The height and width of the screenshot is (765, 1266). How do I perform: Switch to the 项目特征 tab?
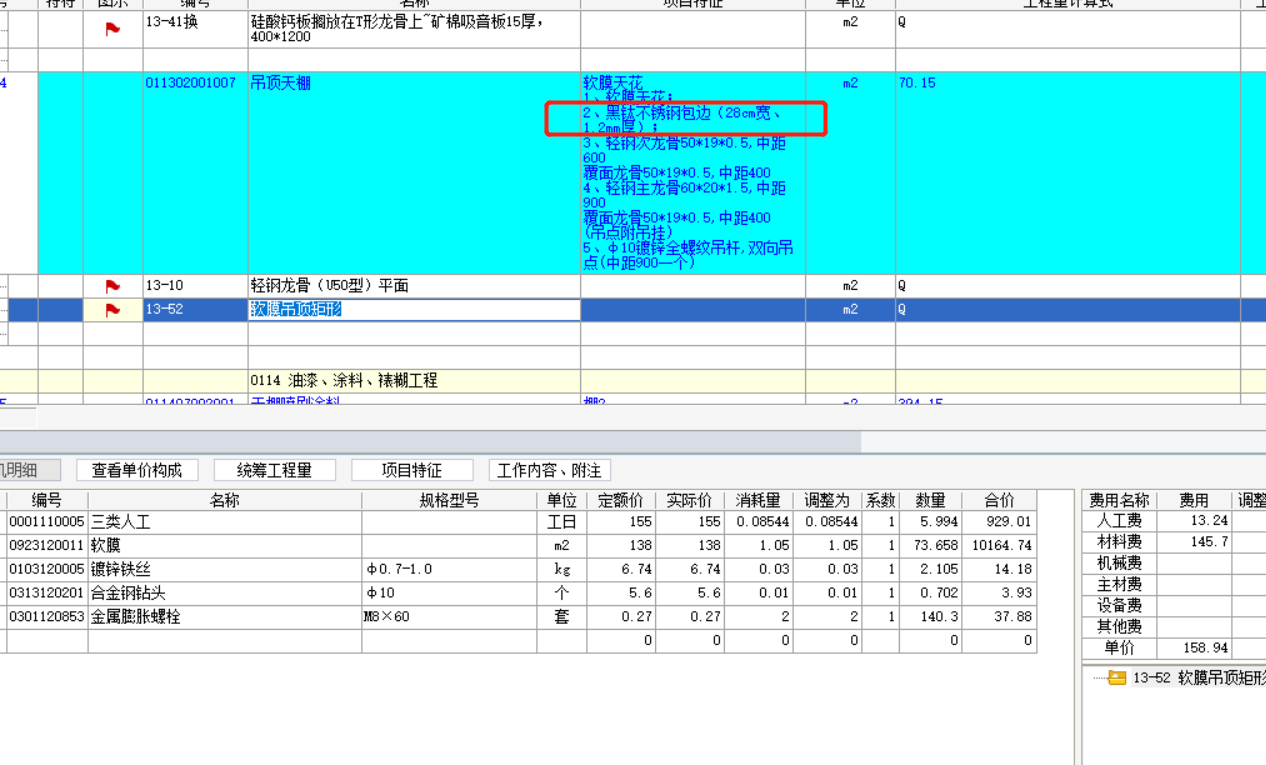click(x=412, y=470)
